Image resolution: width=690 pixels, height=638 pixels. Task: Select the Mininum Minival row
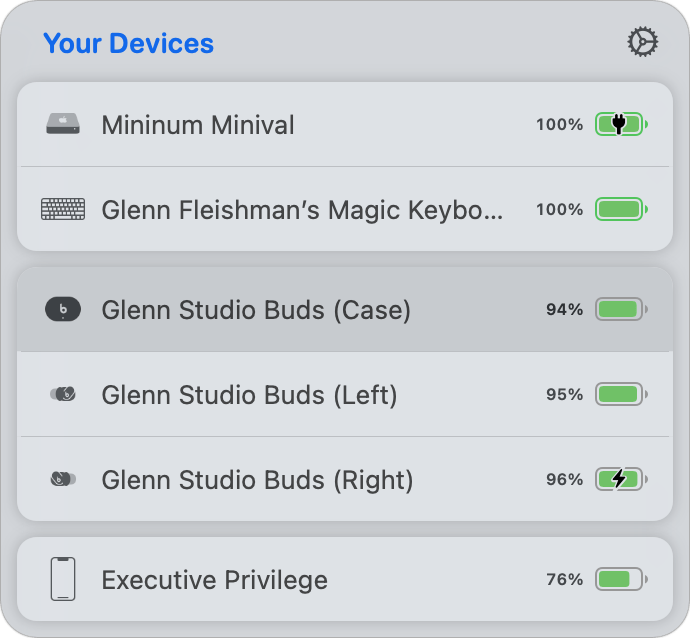pyautogui.click(x=345, y=125)
